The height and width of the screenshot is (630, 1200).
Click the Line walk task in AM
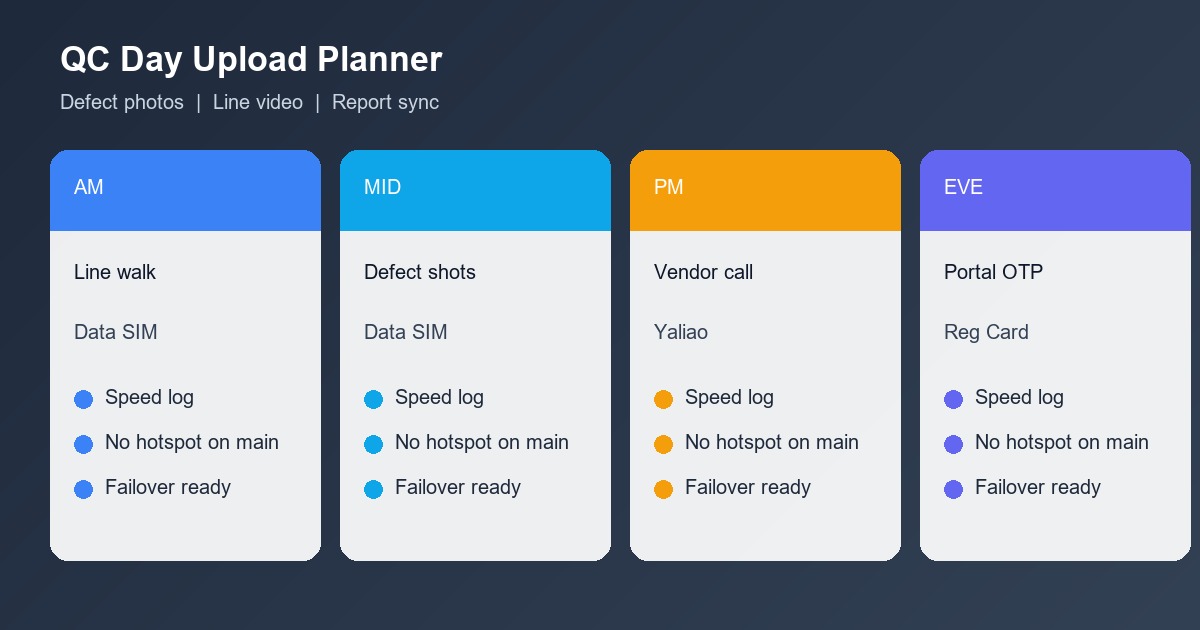(x=115, y=272)
